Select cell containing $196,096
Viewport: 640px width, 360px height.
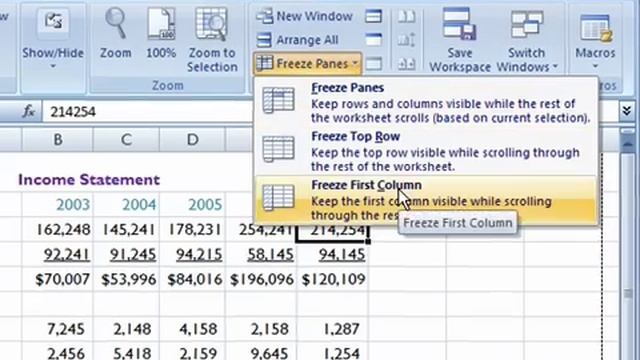261,279
